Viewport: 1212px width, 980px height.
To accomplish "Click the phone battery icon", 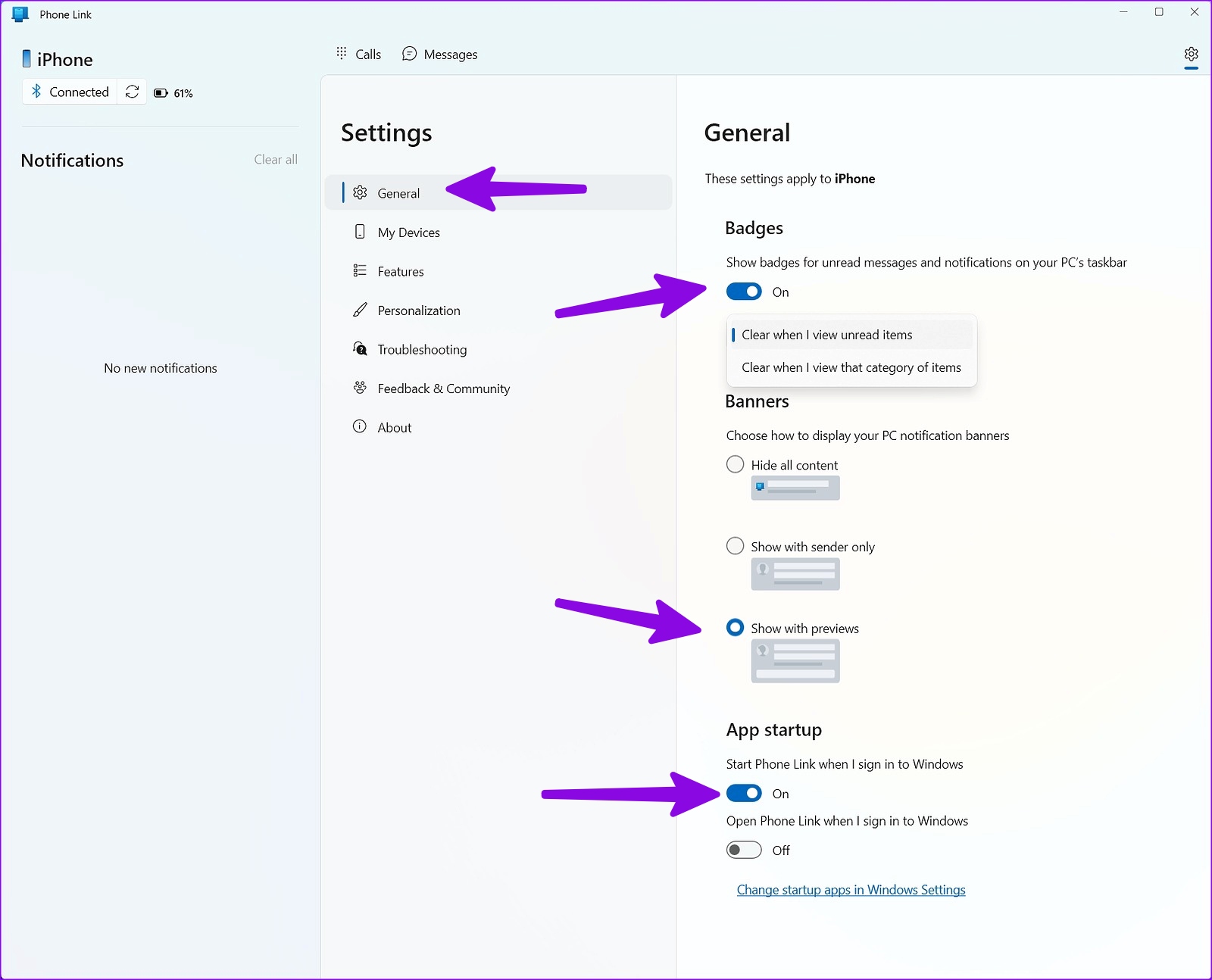I will point(161,93).
